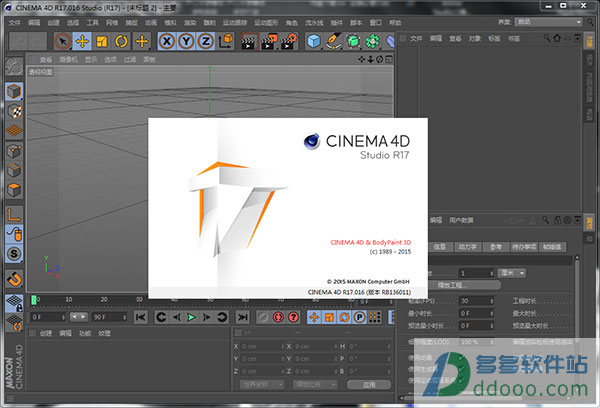Toggle Parameter key recording P icon
The width and height of the screenshot is (600, 408).
point(359,317)
